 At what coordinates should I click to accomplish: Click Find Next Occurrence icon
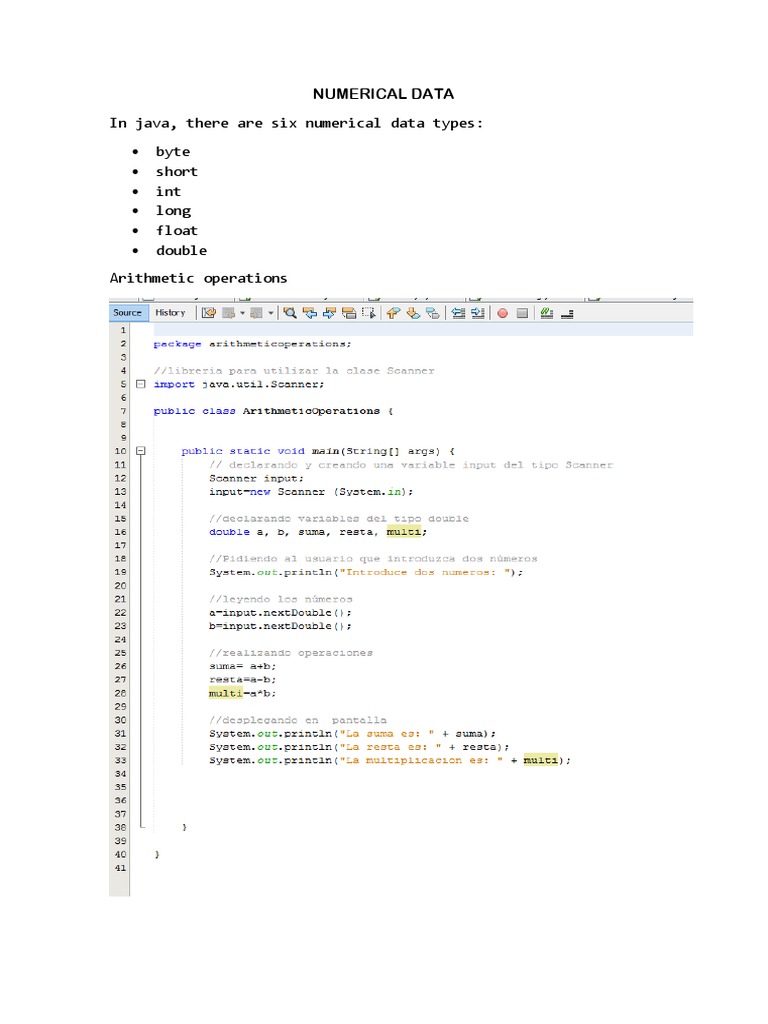[x=329, y=313]
